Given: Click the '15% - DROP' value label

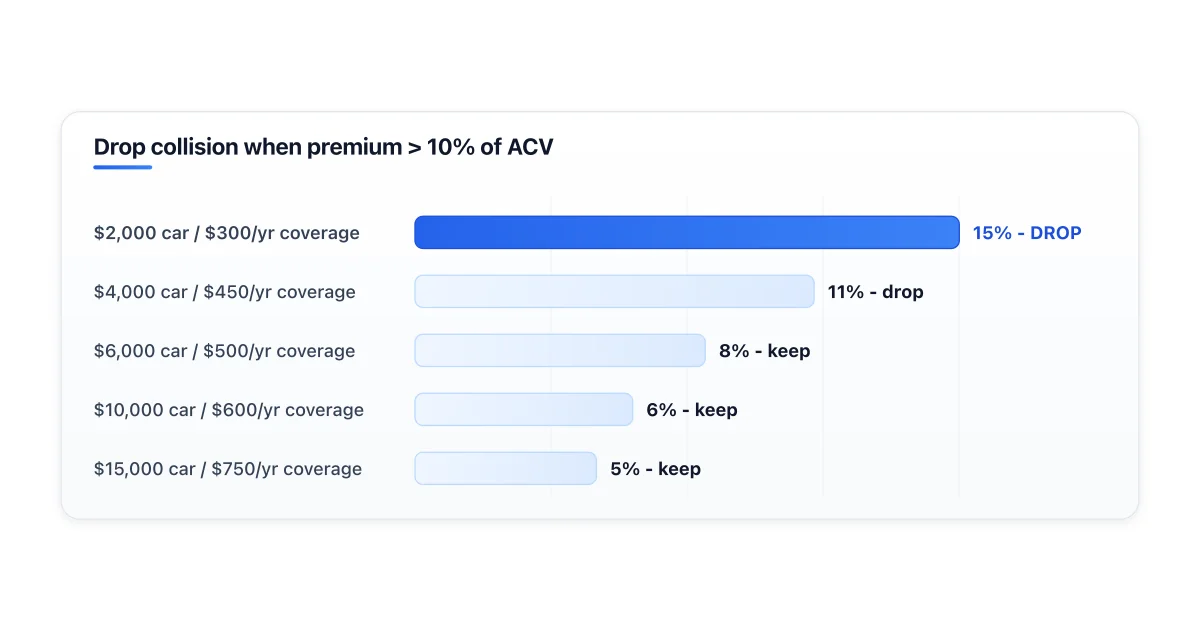Looking at the screenshot, I should [x=1027, y=233].
